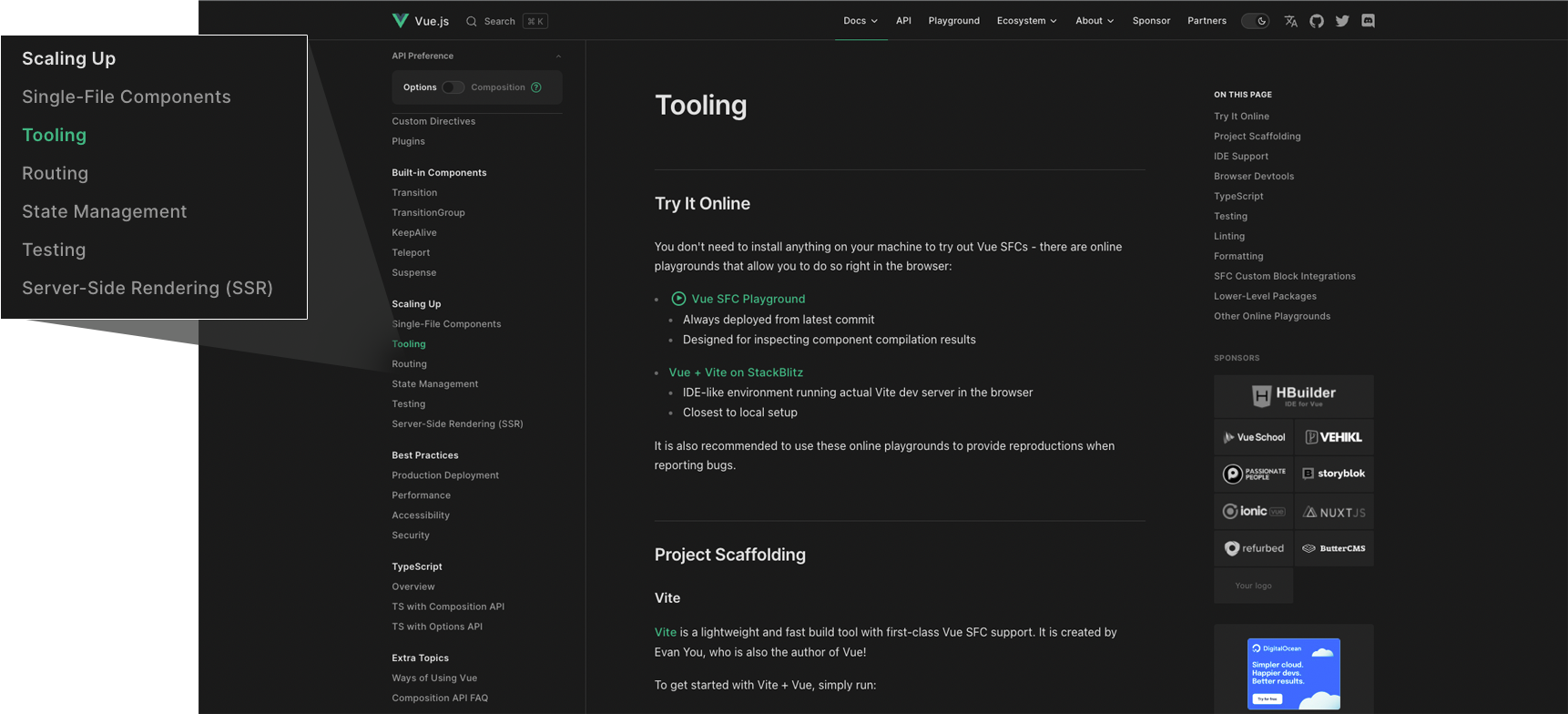Open the Partners nav item
This screenshot has height=714, width=1568.
coord(1207,21)
